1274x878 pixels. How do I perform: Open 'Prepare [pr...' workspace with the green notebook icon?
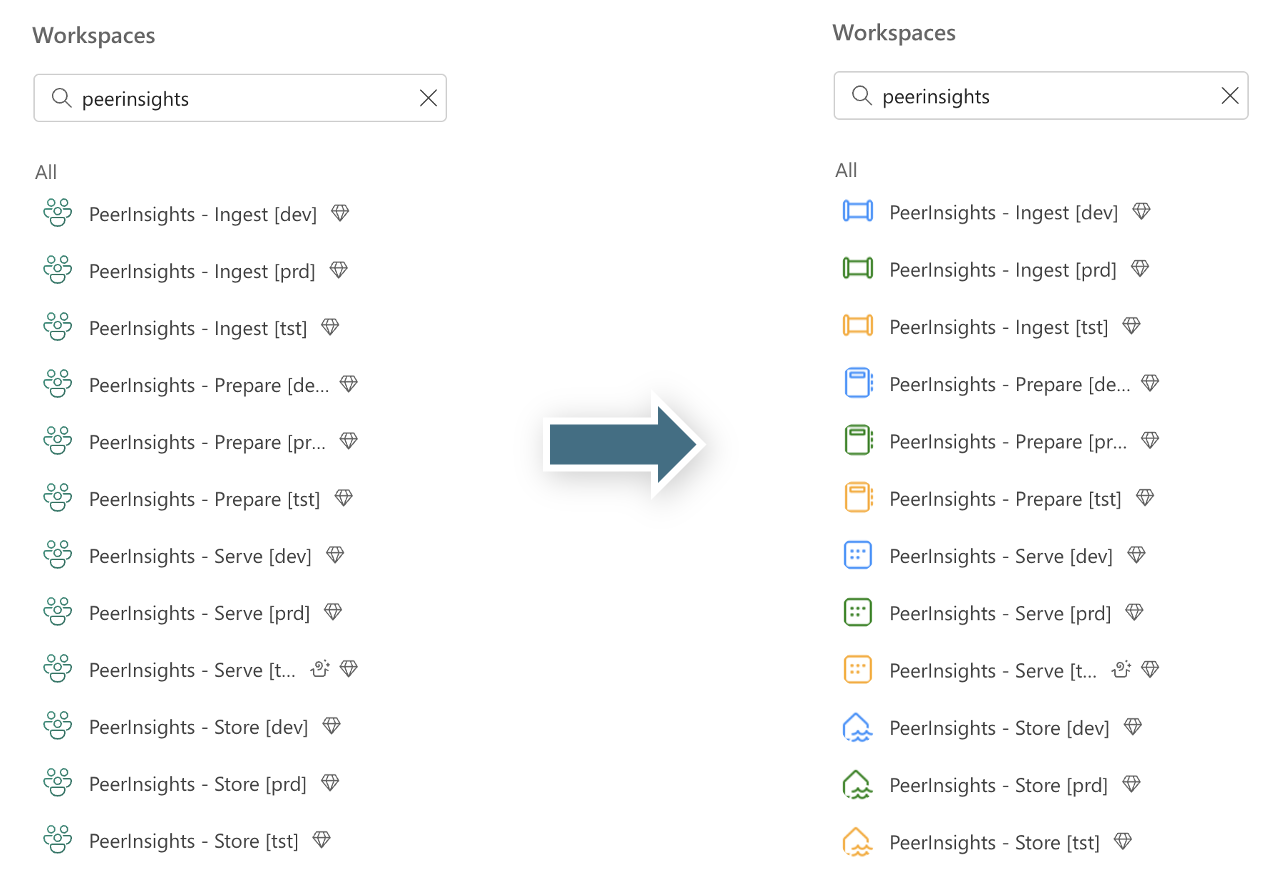[x=1010, y=440]
